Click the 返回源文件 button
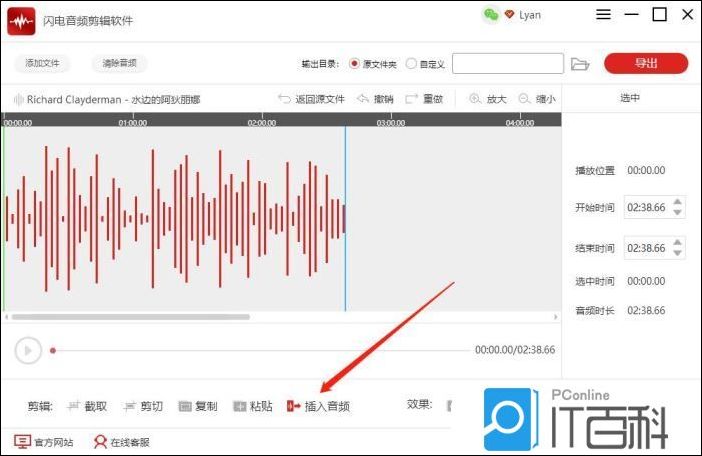702x456 pixels. [311, 99]
